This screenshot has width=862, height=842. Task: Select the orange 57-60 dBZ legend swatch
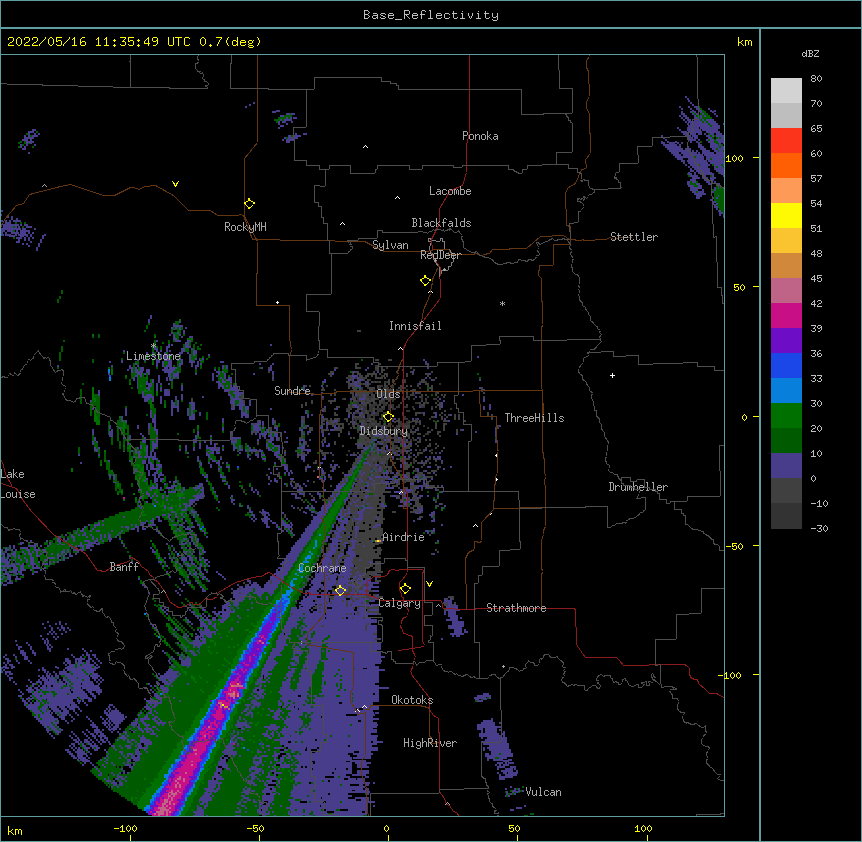(x=786, y=165)
